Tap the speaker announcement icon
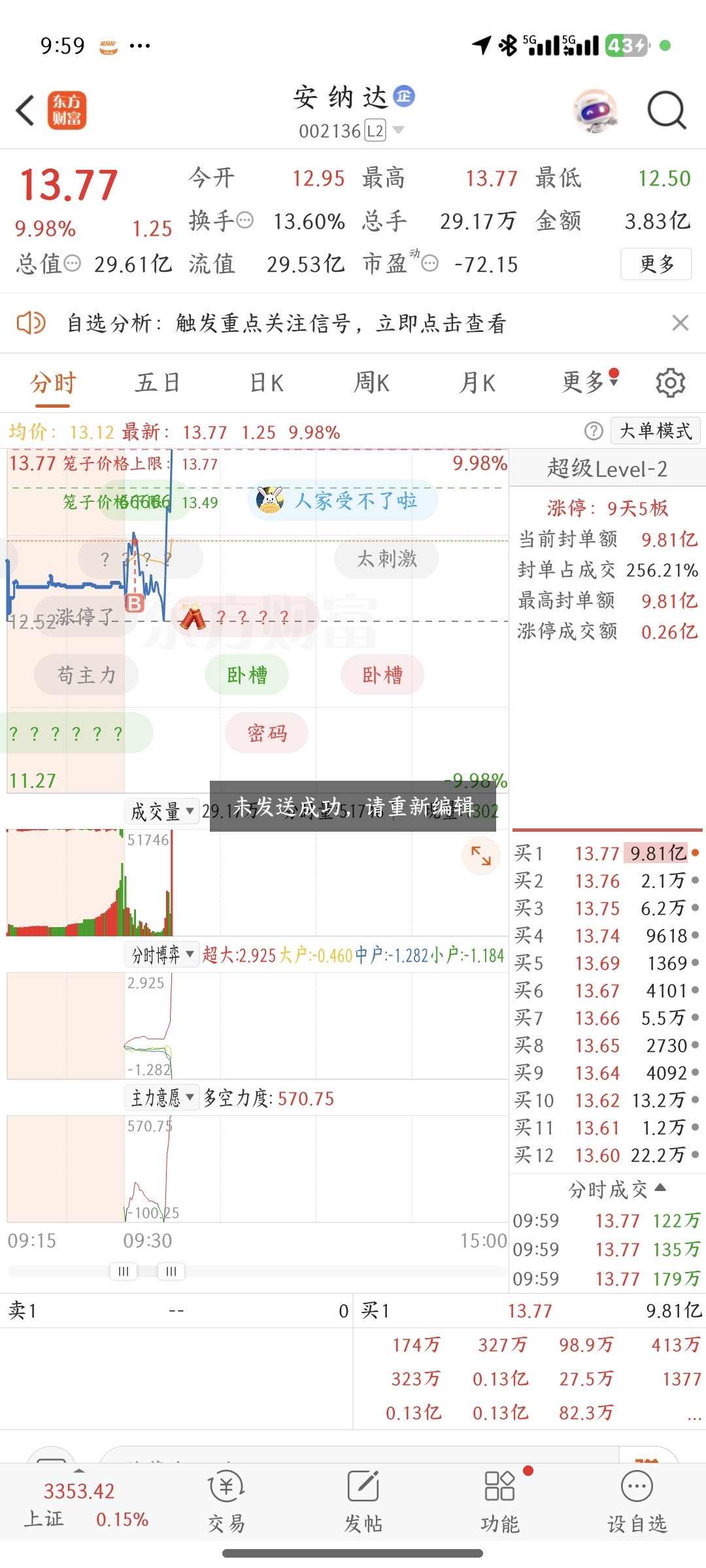 click(x=31, y=323)
